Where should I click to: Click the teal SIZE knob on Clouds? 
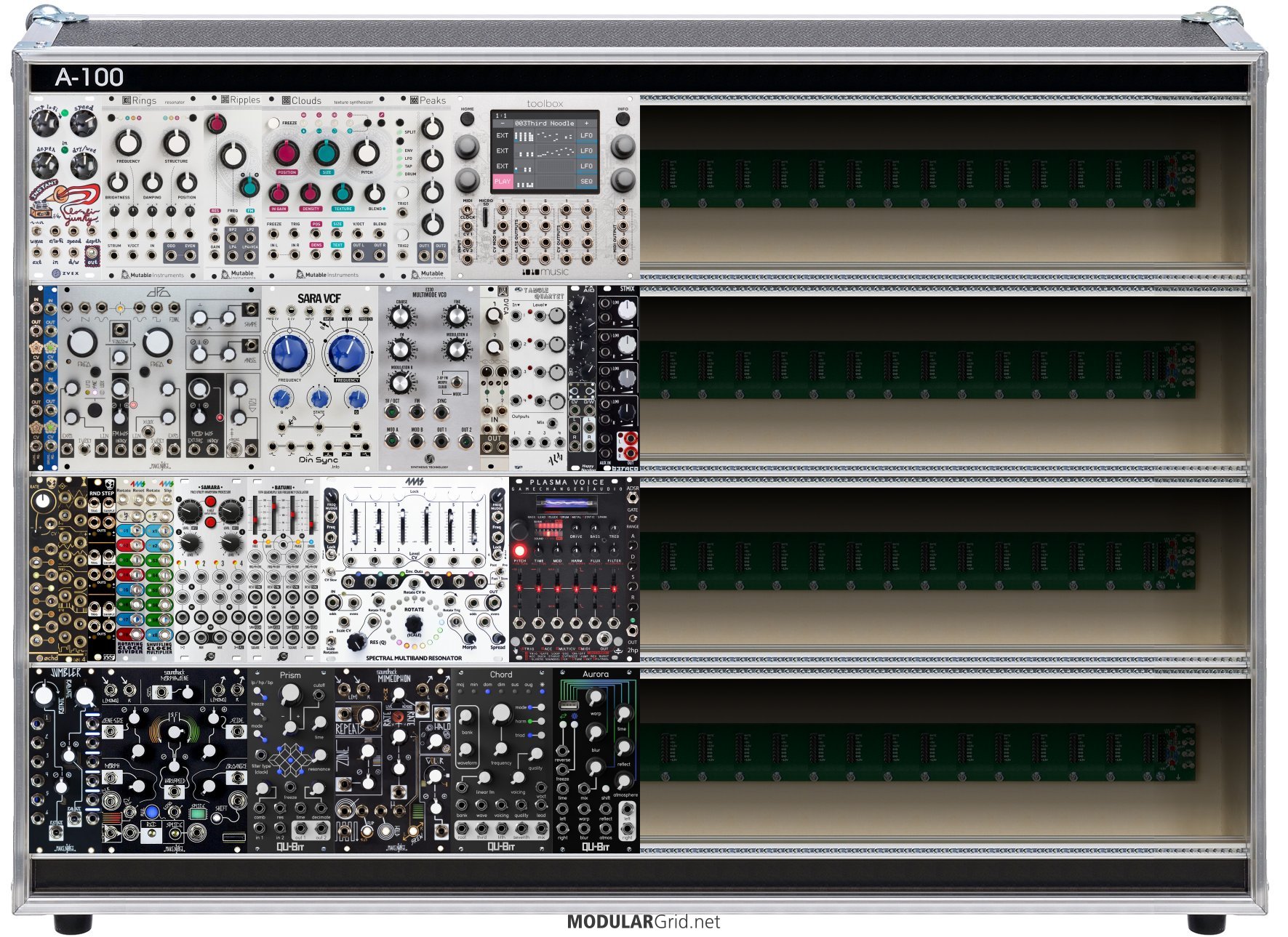pos(326,153)
